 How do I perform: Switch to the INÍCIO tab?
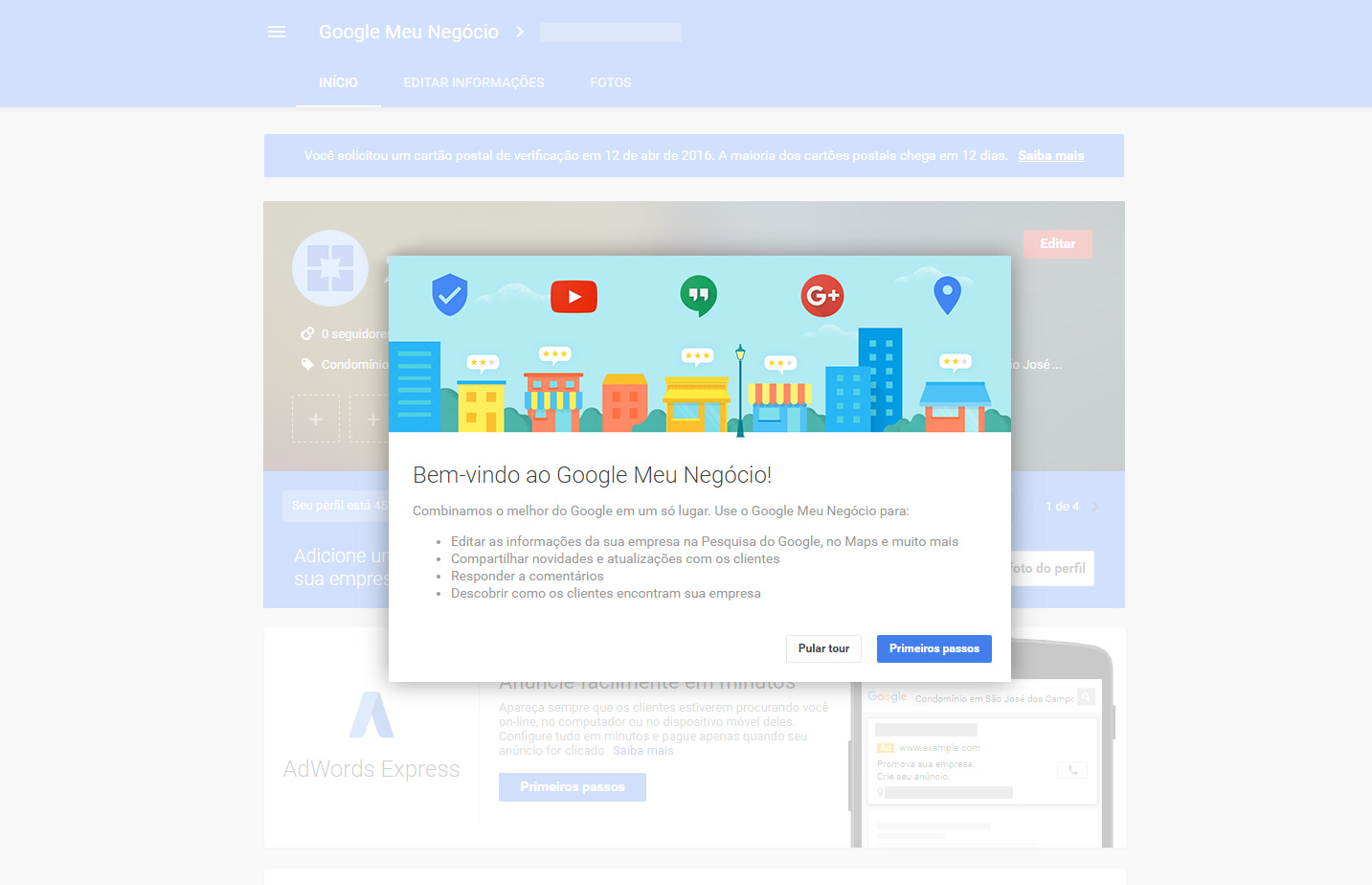338,82
